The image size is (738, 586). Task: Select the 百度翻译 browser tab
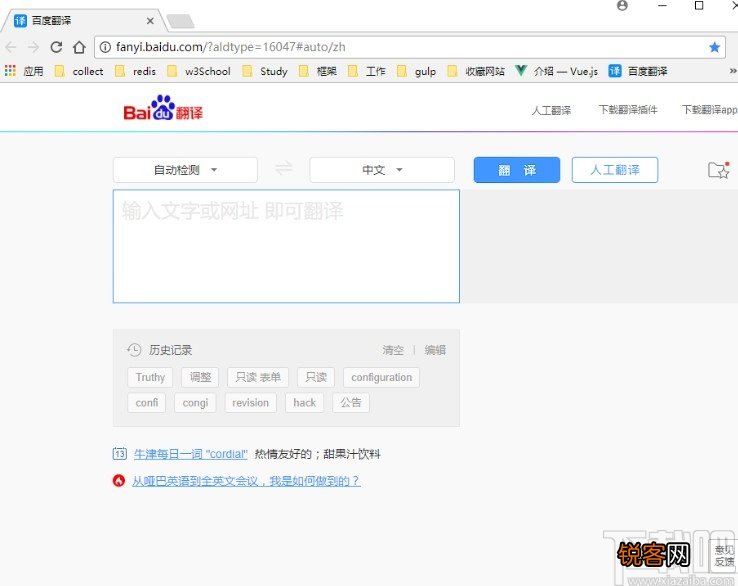coord(84,21)
